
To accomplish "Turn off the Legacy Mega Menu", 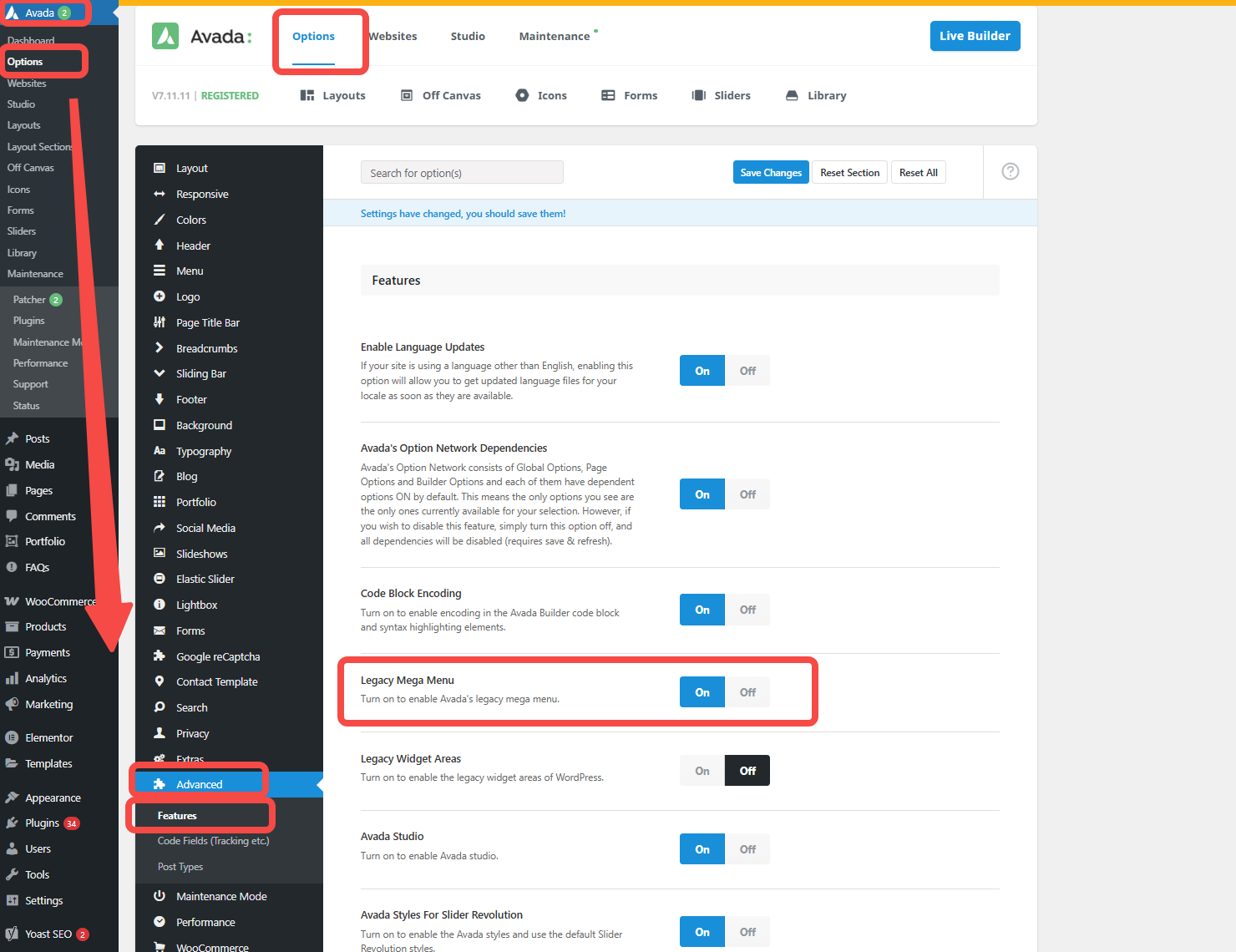I will (x=747, y=691).
